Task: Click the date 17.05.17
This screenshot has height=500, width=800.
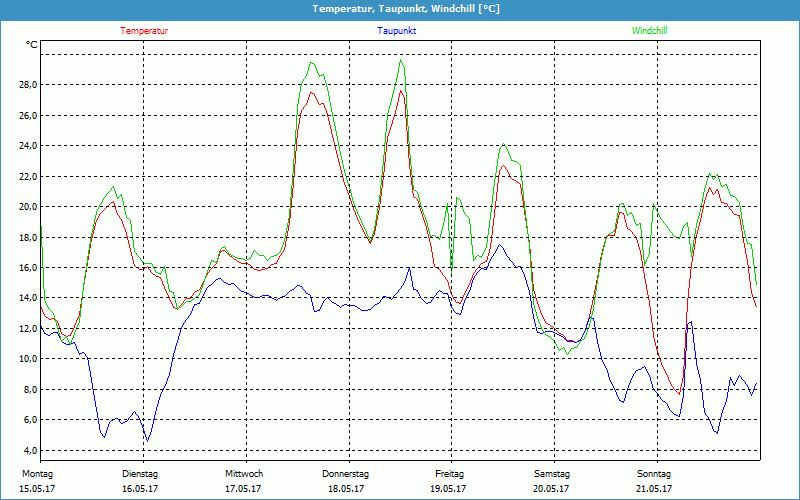Action: (x=243, y=489)
